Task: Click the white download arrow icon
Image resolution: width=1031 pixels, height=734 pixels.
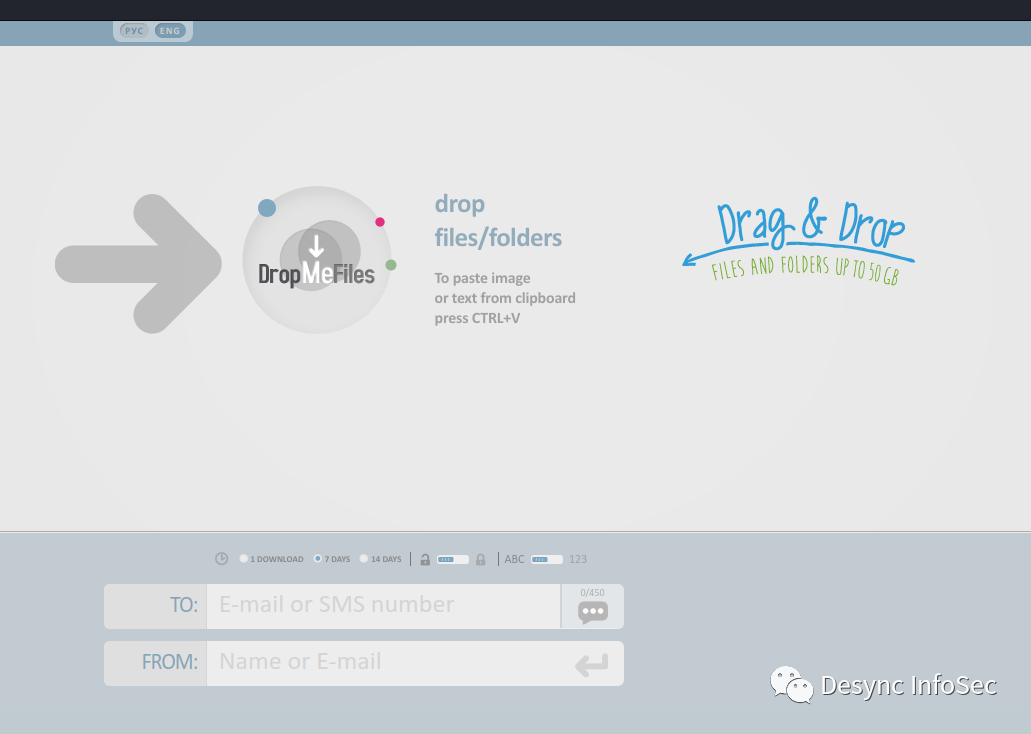Action: click(x=316, y=245)
